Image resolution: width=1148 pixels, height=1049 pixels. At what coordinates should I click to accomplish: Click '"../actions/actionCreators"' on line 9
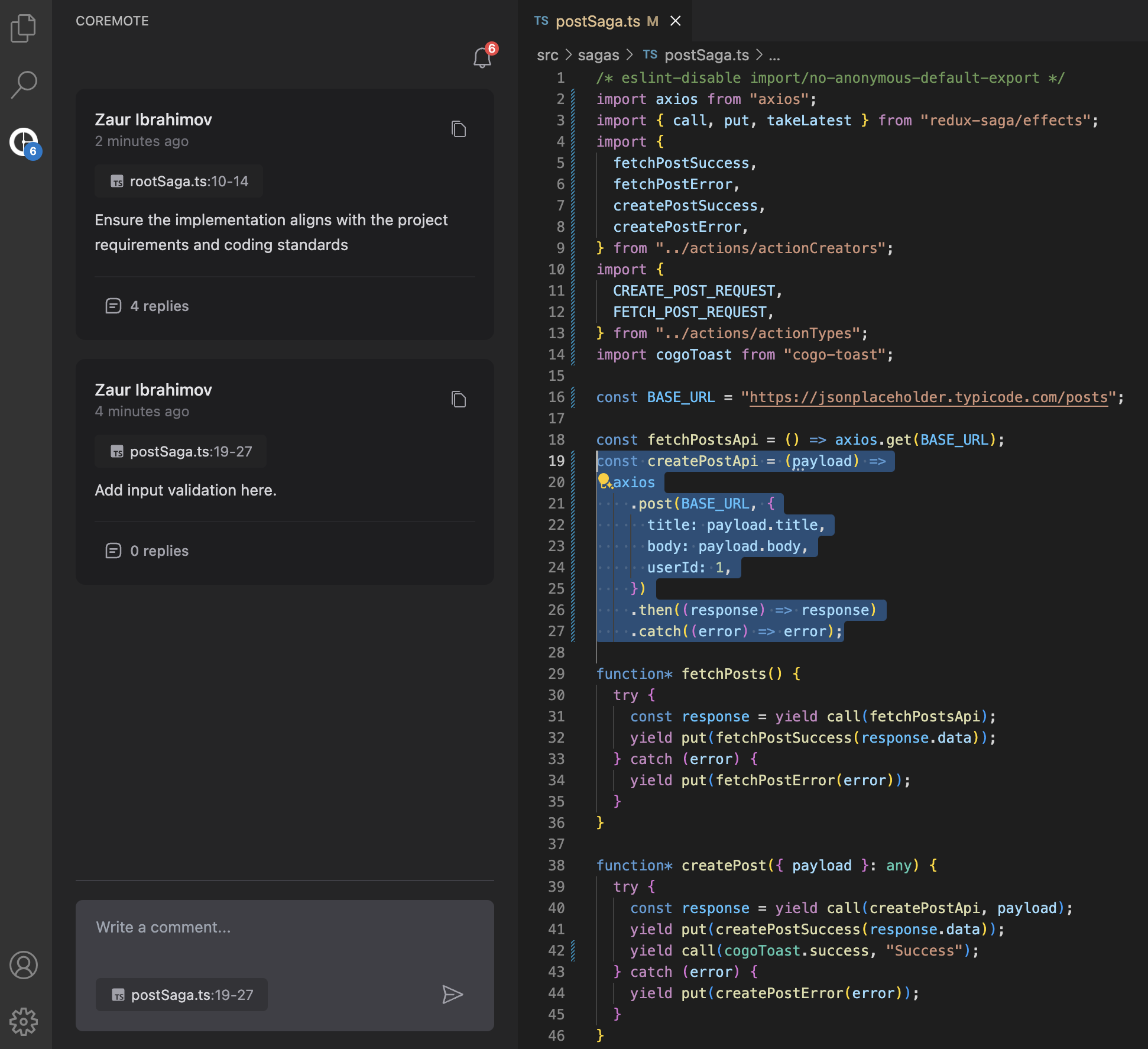click(x=771, y=248)
